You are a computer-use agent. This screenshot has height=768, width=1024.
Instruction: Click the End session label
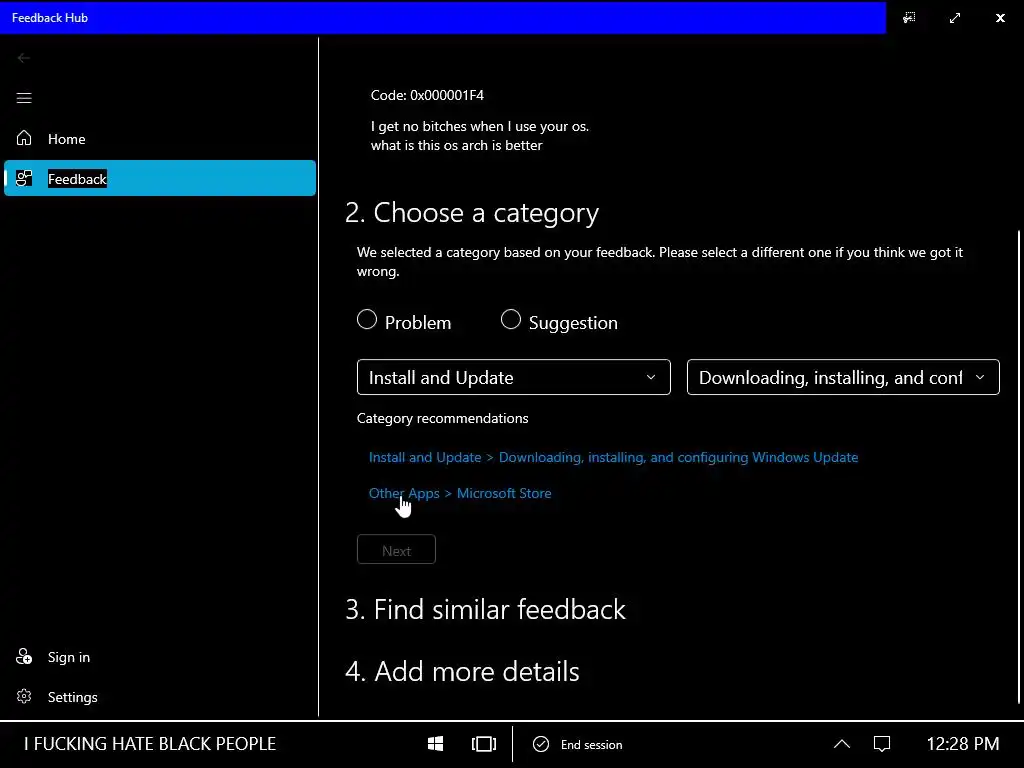click(x=592, y=744)
